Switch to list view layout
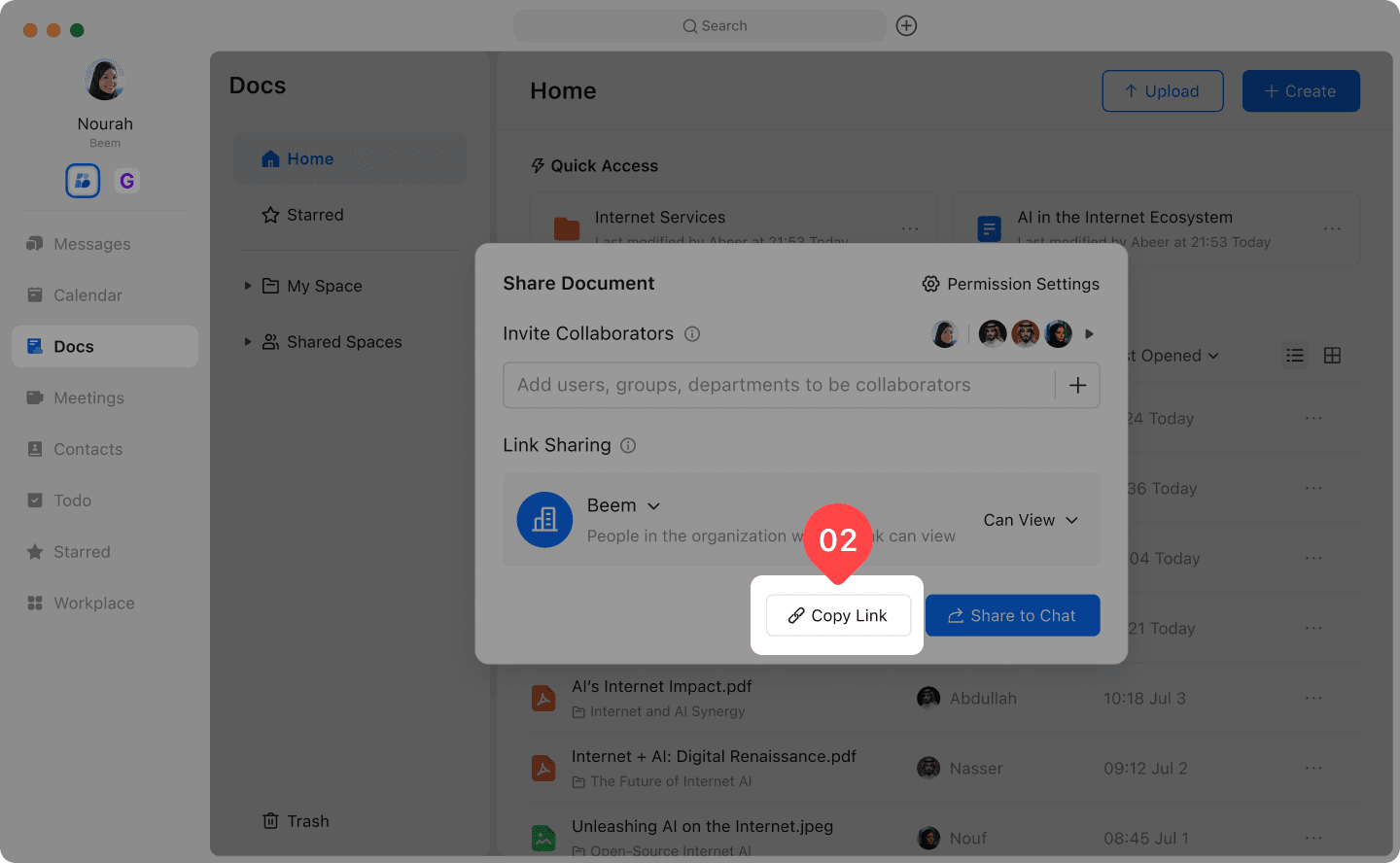This screenshot has height=863, width=1400. click(1295, 356)
